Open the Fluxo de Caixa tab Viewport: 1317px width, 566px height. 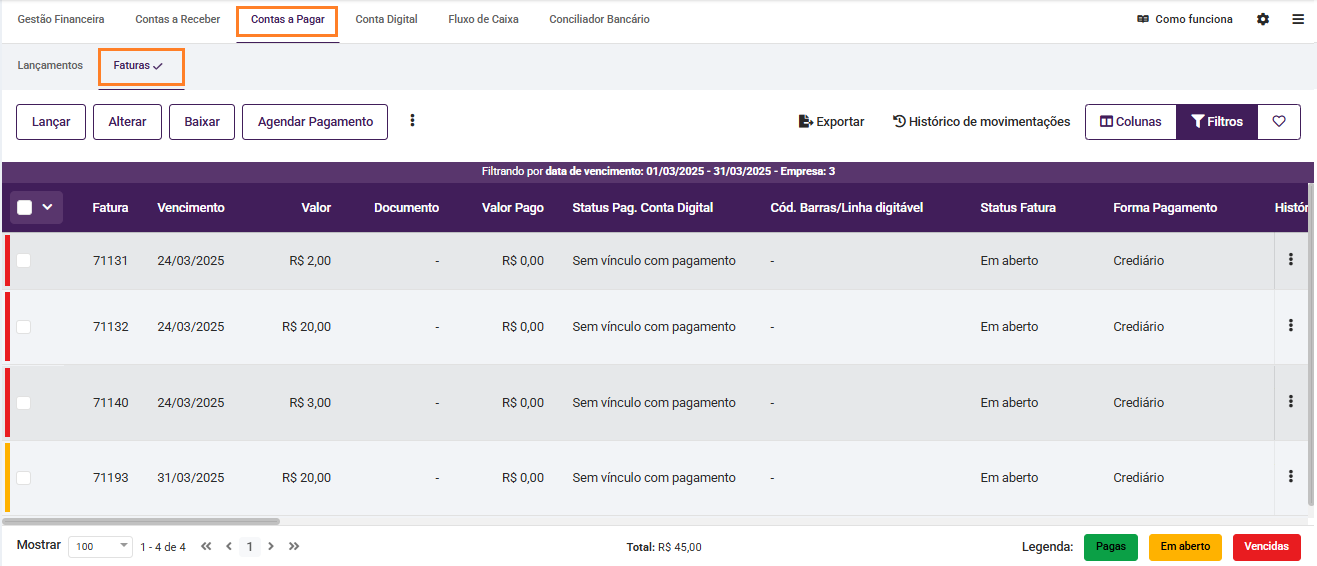pyautogui.click(x=483, y=19)
